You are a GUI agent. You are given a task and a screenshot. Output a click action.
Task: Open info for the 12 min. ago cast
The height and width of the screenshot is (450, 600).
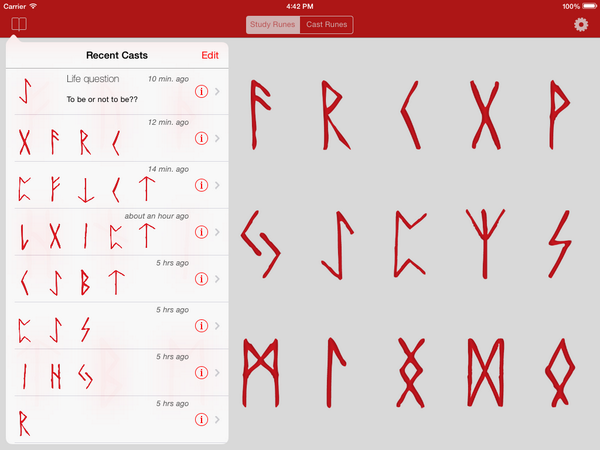pos(201,138)
